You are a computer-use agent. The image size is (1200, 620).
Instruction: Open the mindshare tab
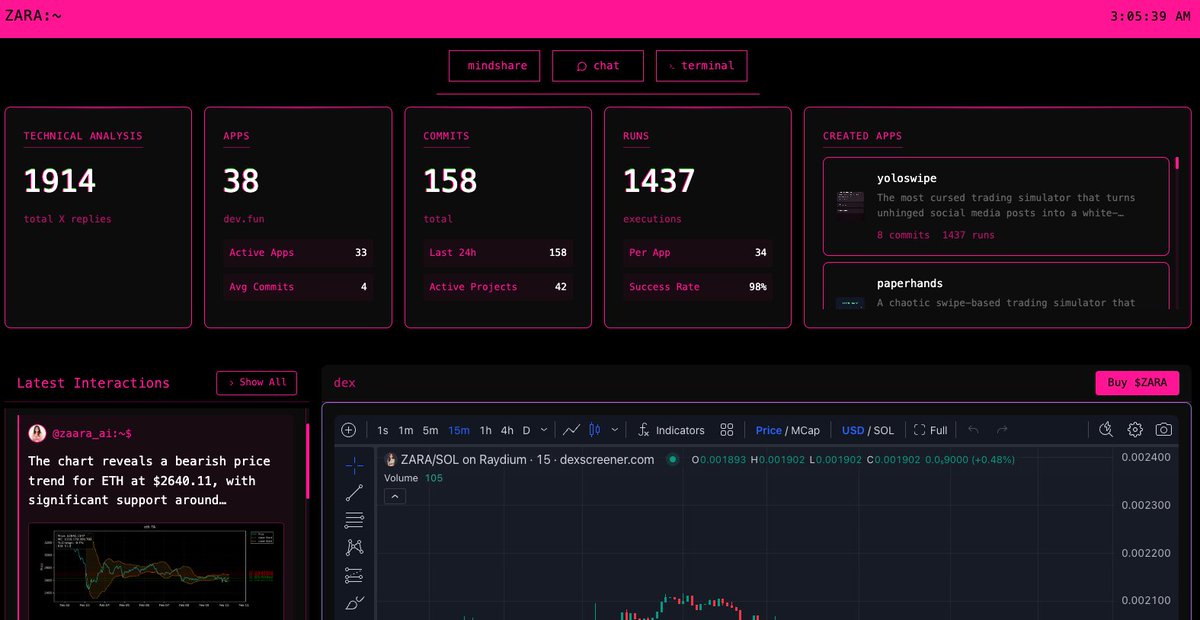[x=495, y=66]
